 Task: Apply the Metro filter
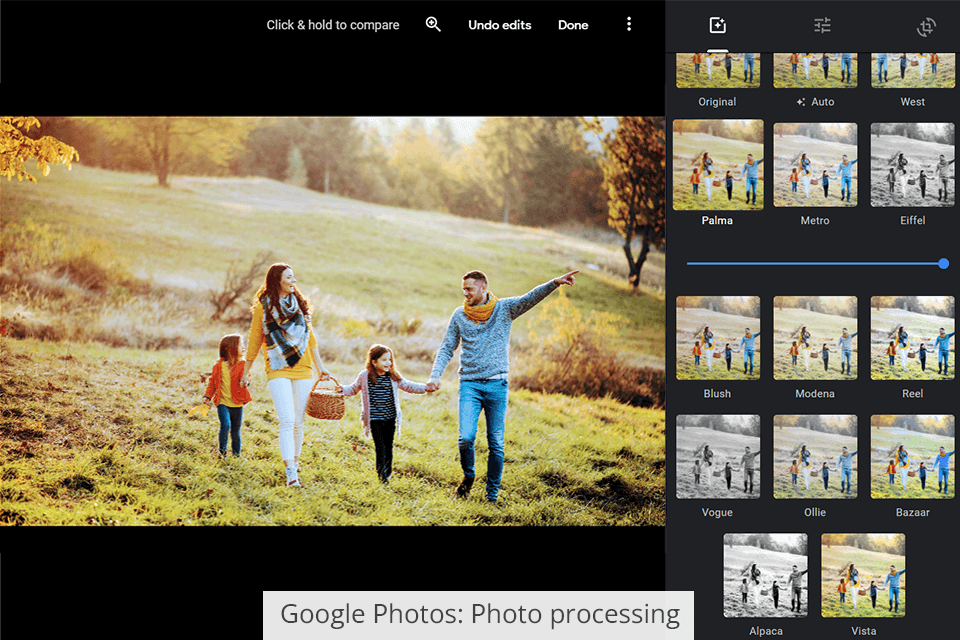coord(815,165)
